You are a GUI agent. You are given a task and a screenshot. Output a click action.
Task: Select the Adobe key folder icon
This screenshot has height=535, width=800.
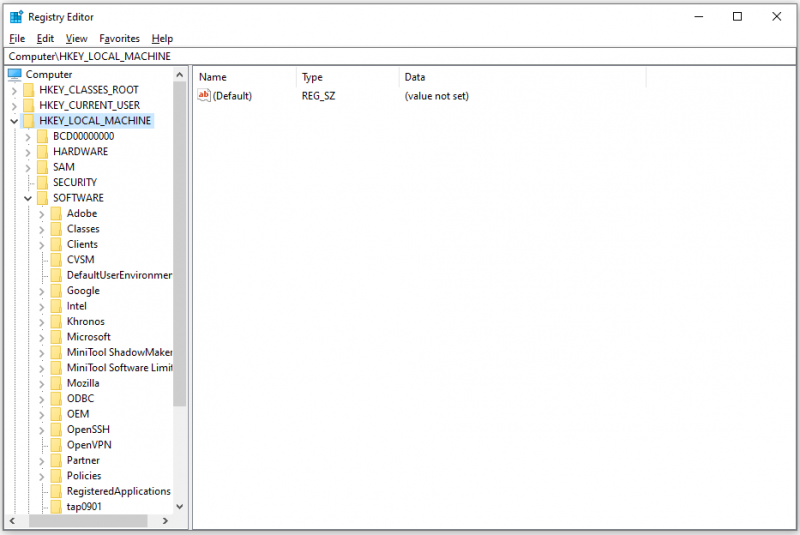pyautogui.click(x=56, y=214)
